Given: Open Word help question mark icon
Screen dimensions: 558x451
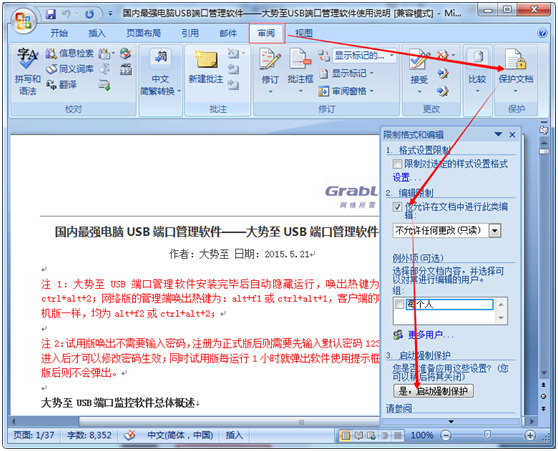Looking at the screenshot, I should pos(542,33).
